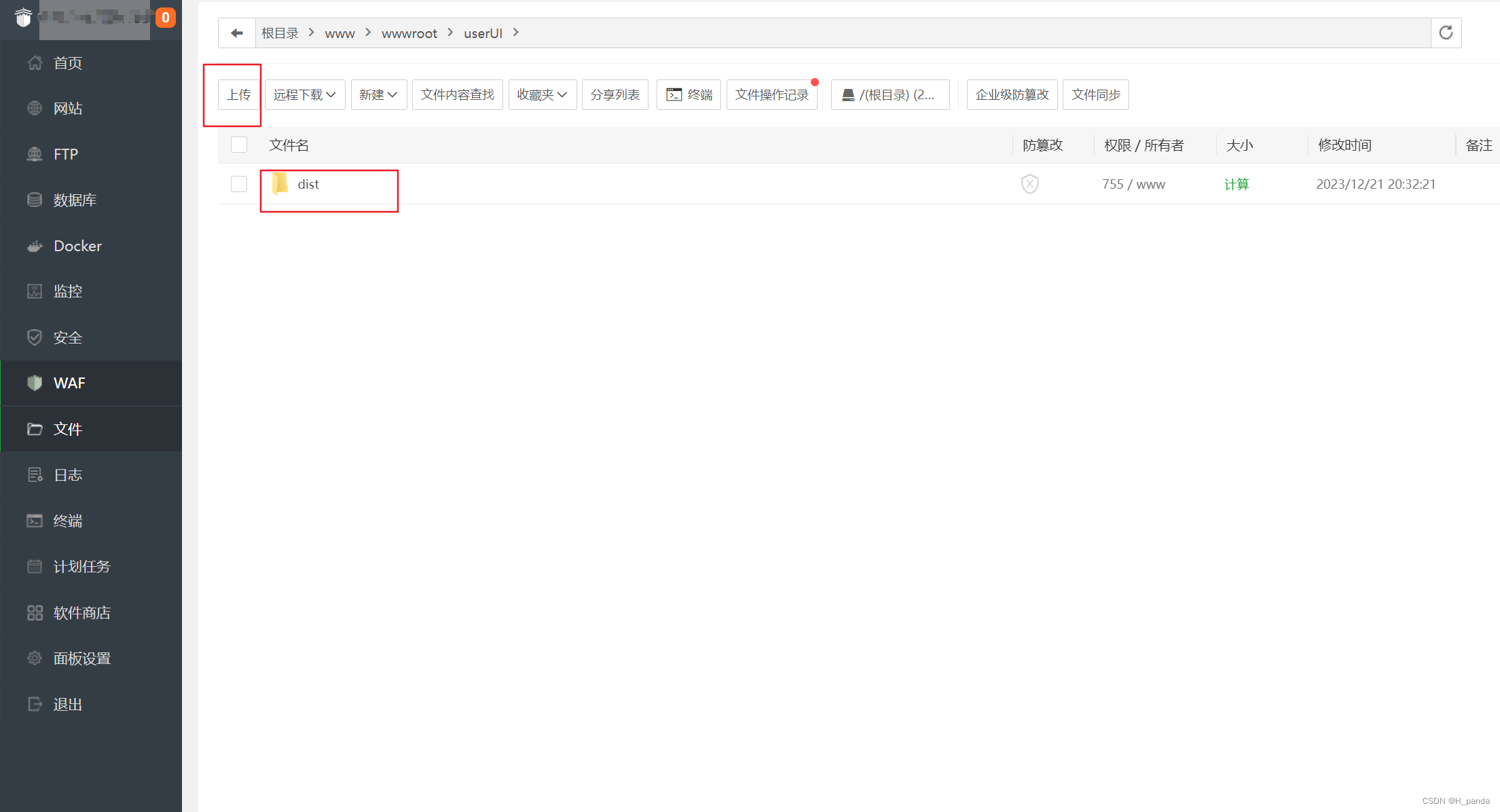
Task: Go to 数据库 in the sidebar
Action: (75, 200)
